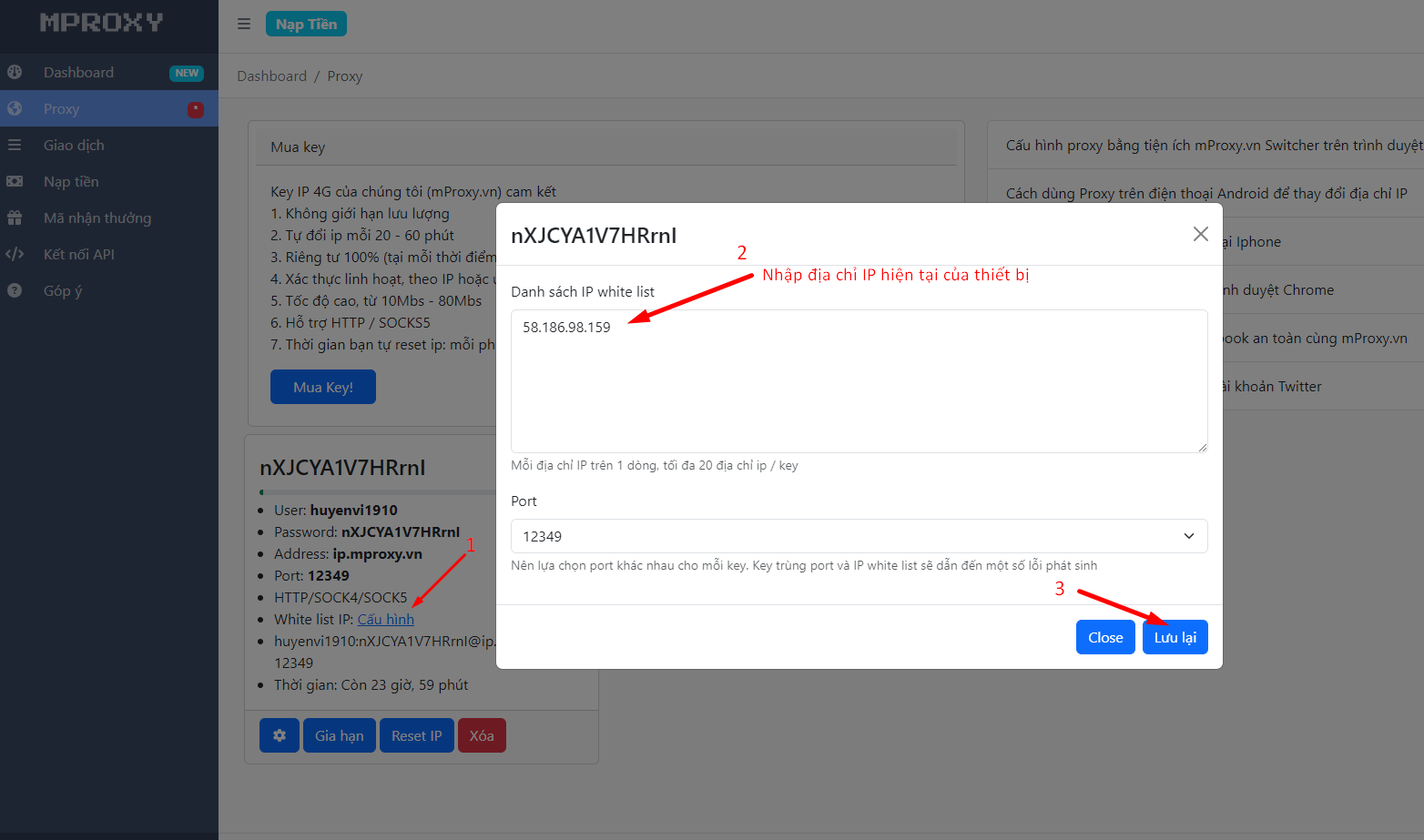Viewport: 1424px width, 840px height.
Task: Click the Lưu lại save button
Action: pyautogui.click(x=1175, y=637)
